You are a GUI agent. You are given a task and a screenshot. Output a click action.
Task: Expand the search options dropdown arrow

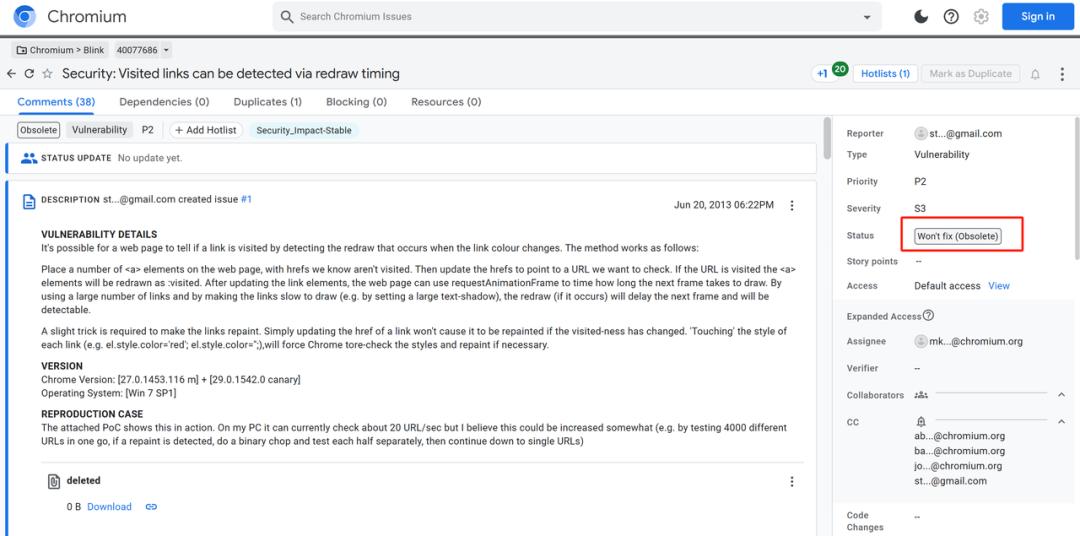click(866, 17)
